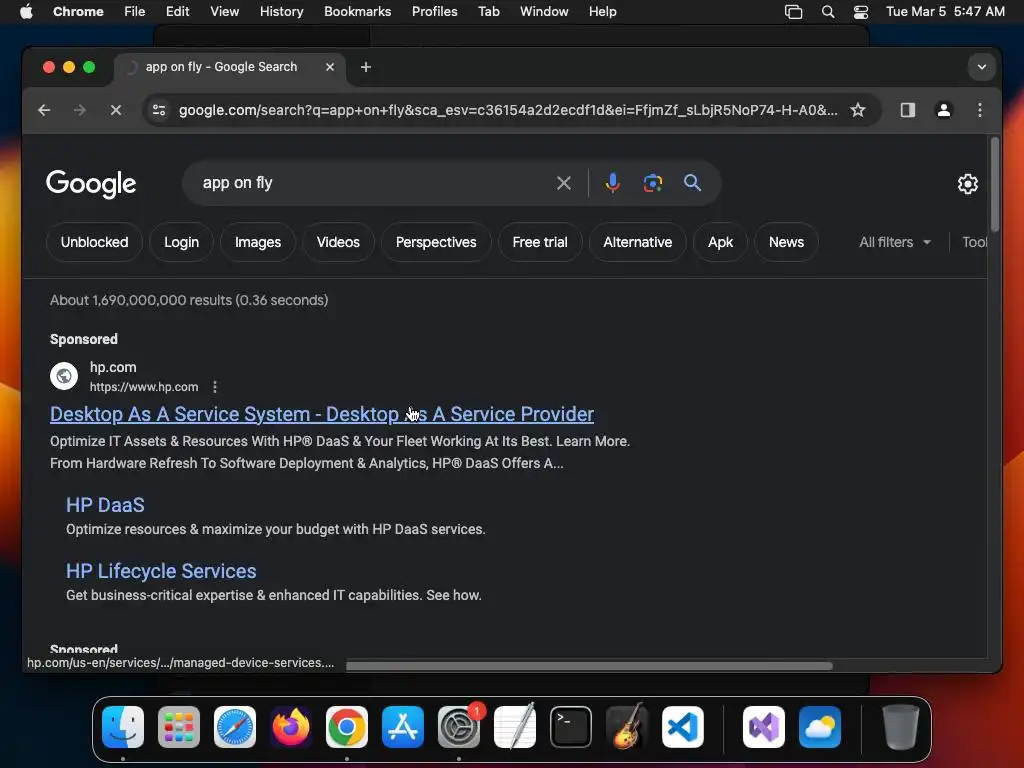Click the page vertical scrollbar thumb

(995, 185)
